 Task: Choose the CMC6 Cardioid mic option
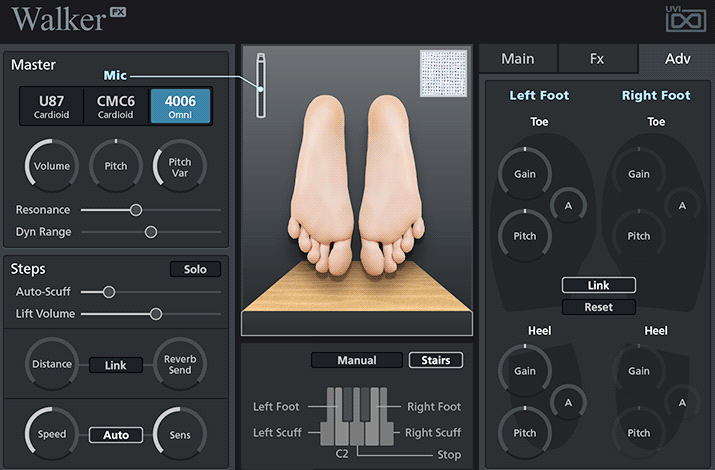(x=115, y=106)
